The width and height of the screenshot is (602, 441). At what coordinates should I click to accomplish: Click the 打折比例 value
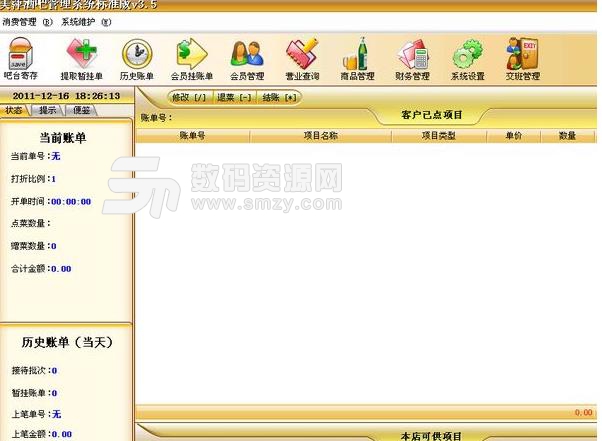pyautogui.click(x=53, y=179)
